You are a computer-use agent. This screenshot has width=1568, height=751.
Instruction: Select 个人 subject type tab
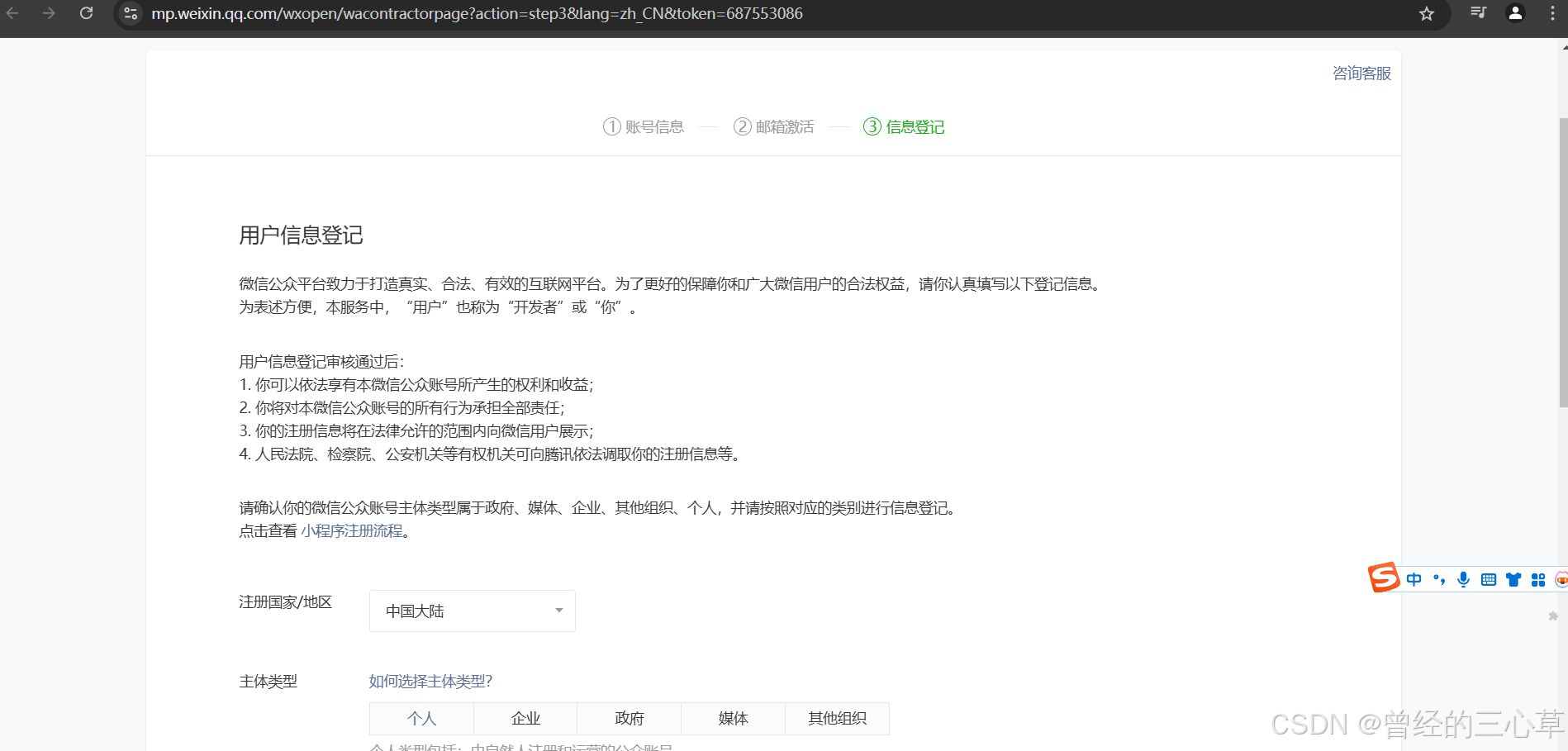pos(421,718)
